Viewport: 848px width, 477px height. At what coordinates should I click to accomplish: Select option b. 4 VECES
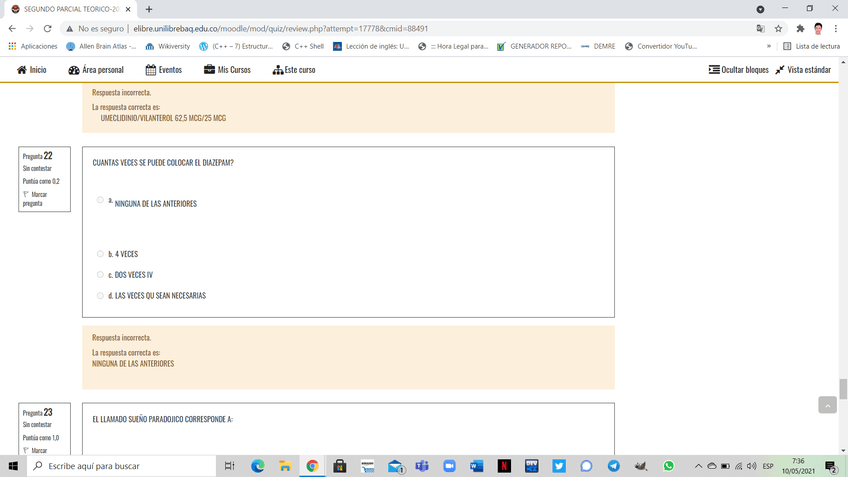click(x=100, y=254)
